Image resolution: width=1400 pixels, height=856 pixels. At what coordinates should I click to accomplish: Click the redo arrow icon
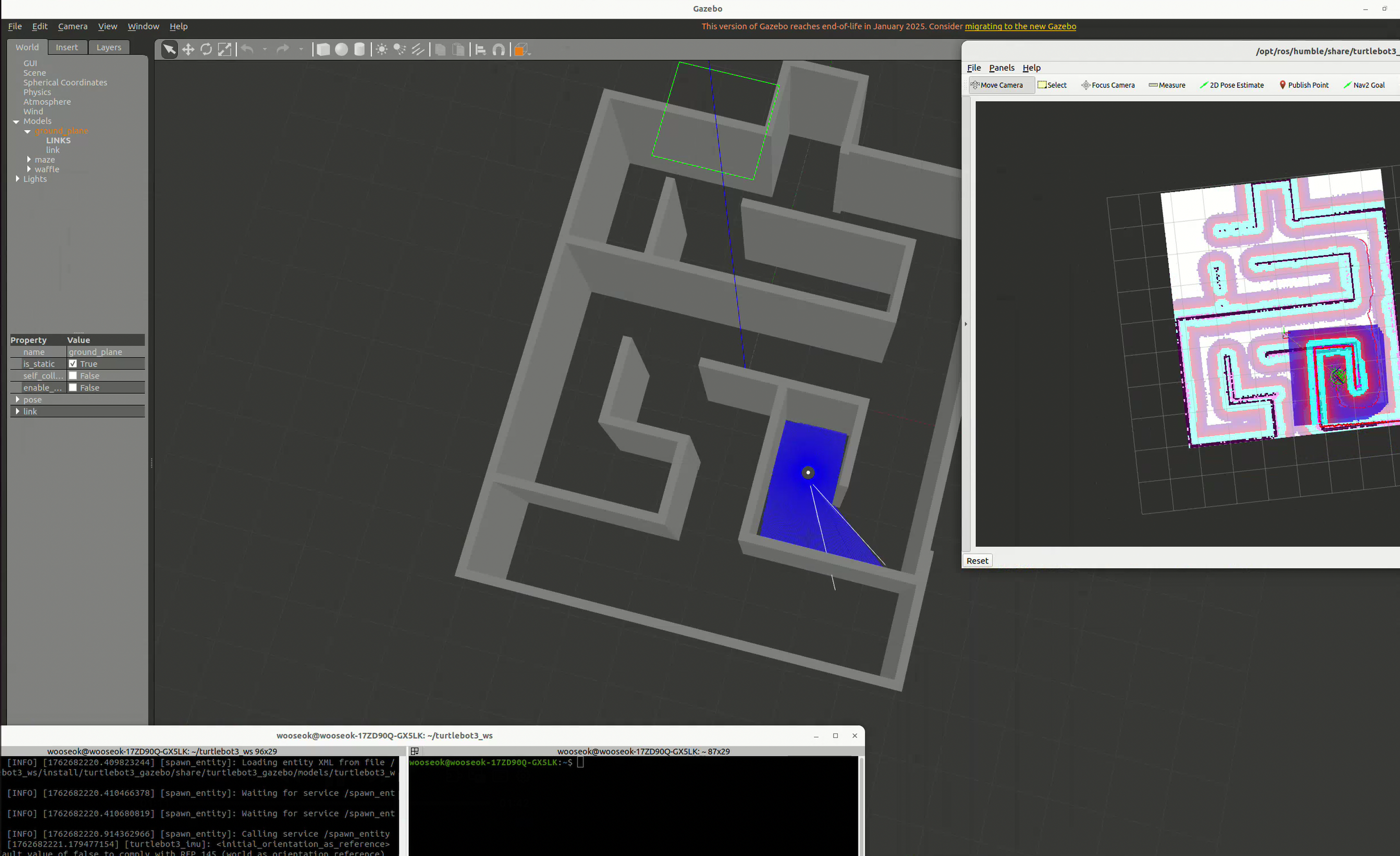[282, 49]
